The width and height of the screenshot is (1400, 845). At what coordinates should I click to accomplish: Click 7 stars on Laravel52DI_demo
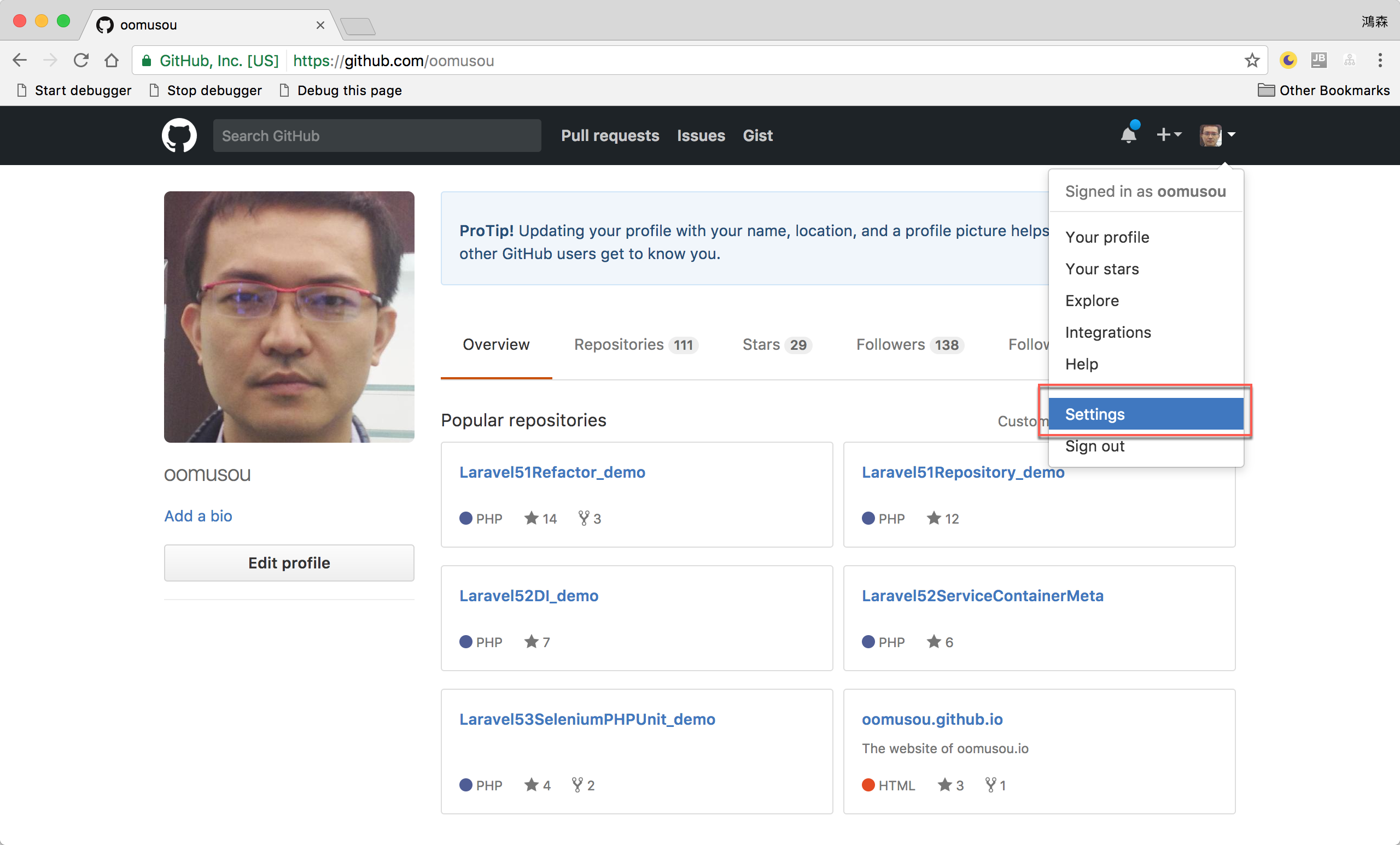tap(537, 642)
